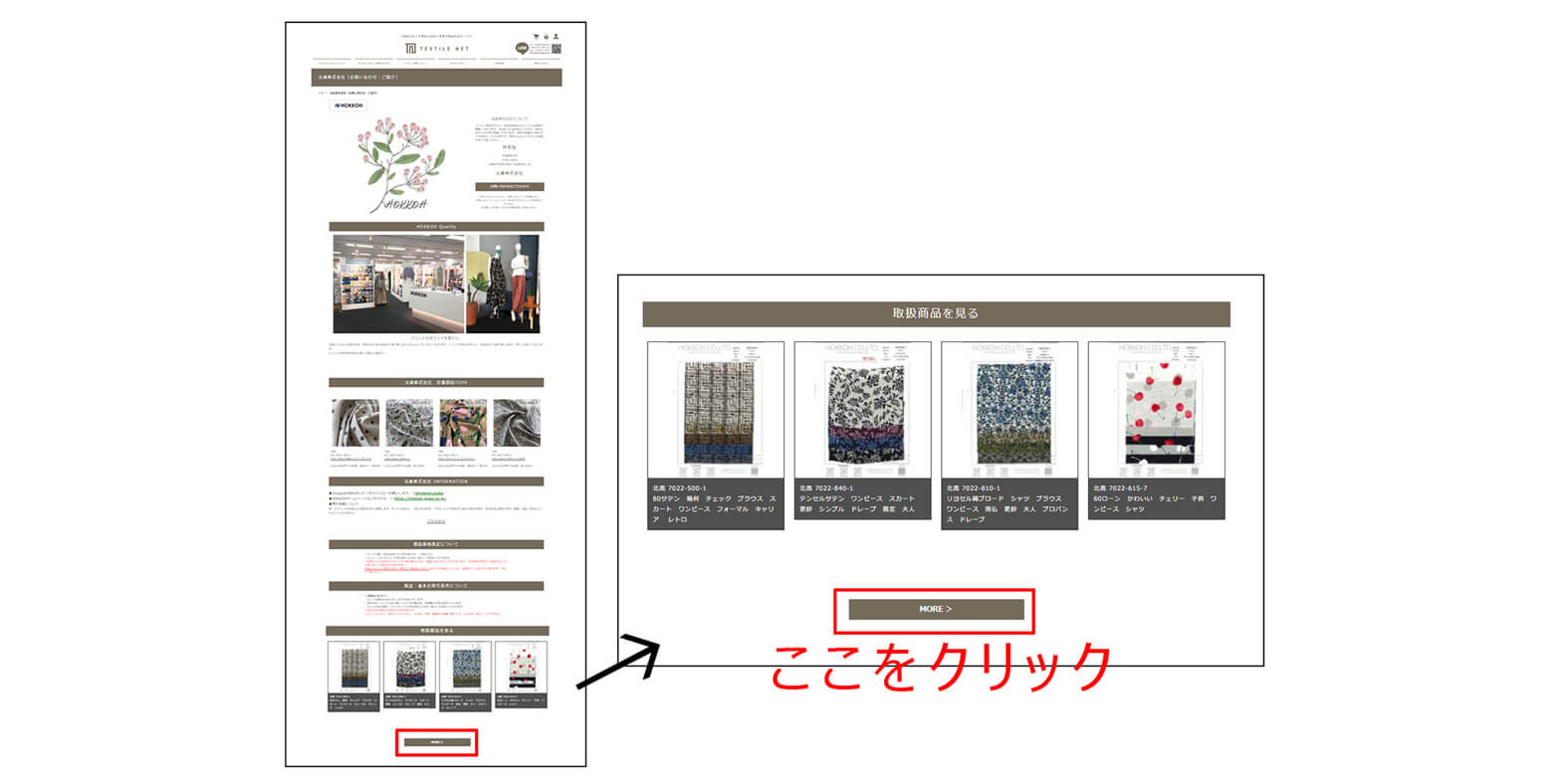1568x784 pixels.
Task: Click the brown inquiry button beside the flower illustration
Action: [510, 186]
